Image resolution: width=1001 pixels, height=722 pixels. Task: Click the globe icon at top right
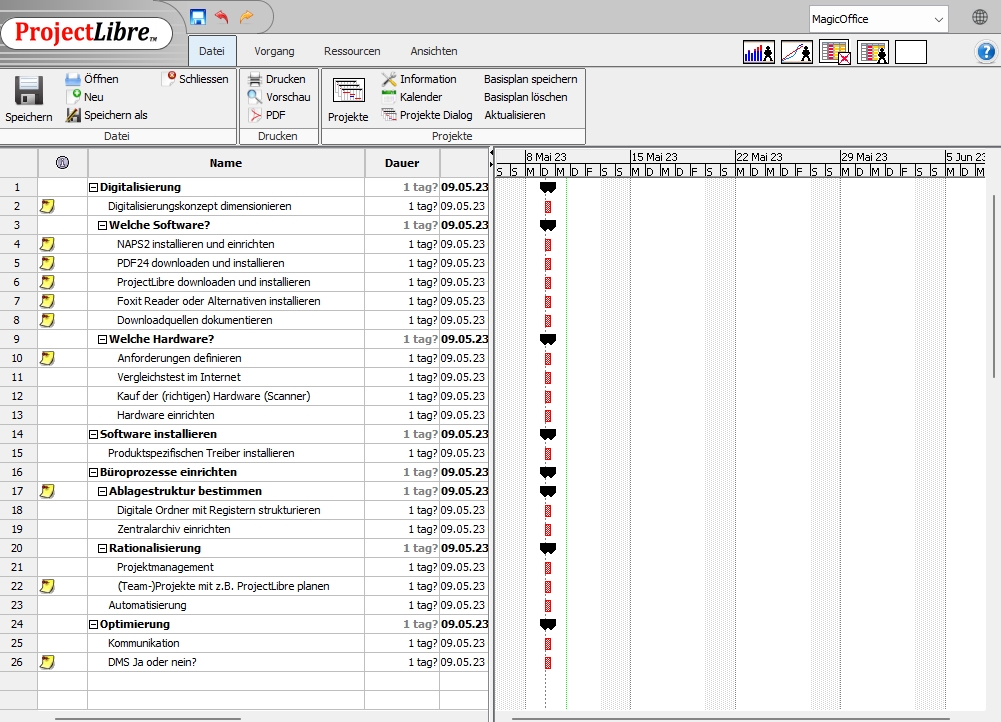click(980, 18)
